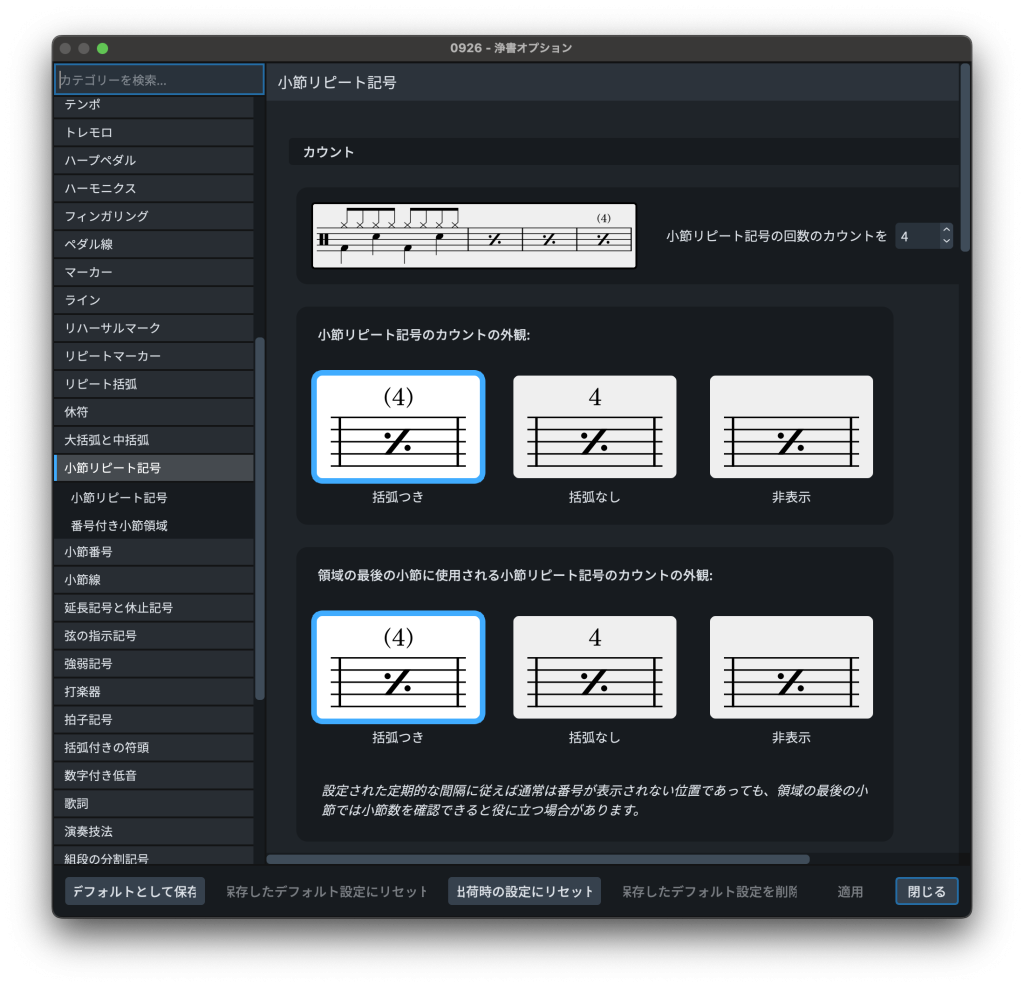Viewport: 1024px width, 987px height.
Task: Focus the カテゴリーを検索 search field
Action: tap(159, 80)
